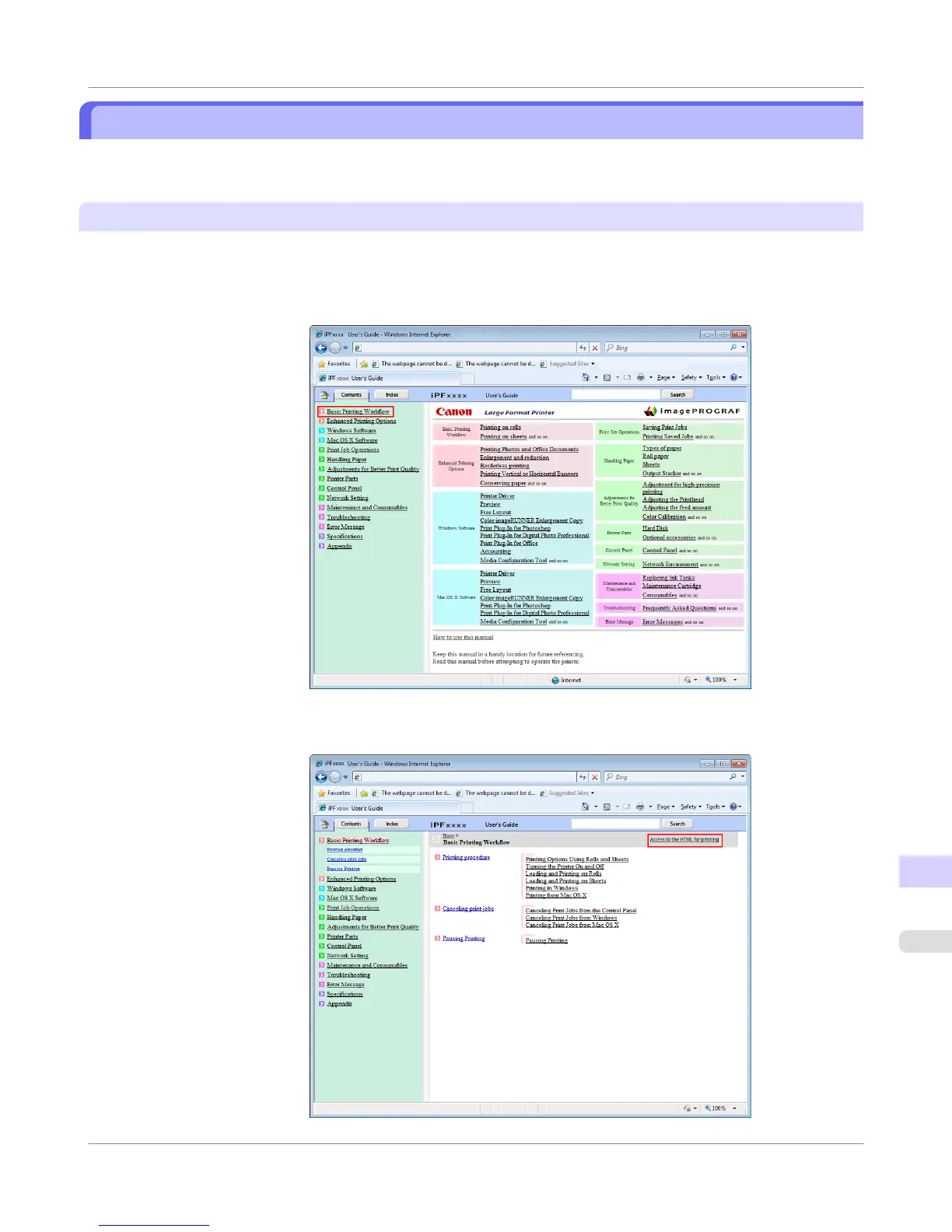Click the Favorites star in the upper window
This screenshot has height=1232, width=952.
[x=321, y=363]
